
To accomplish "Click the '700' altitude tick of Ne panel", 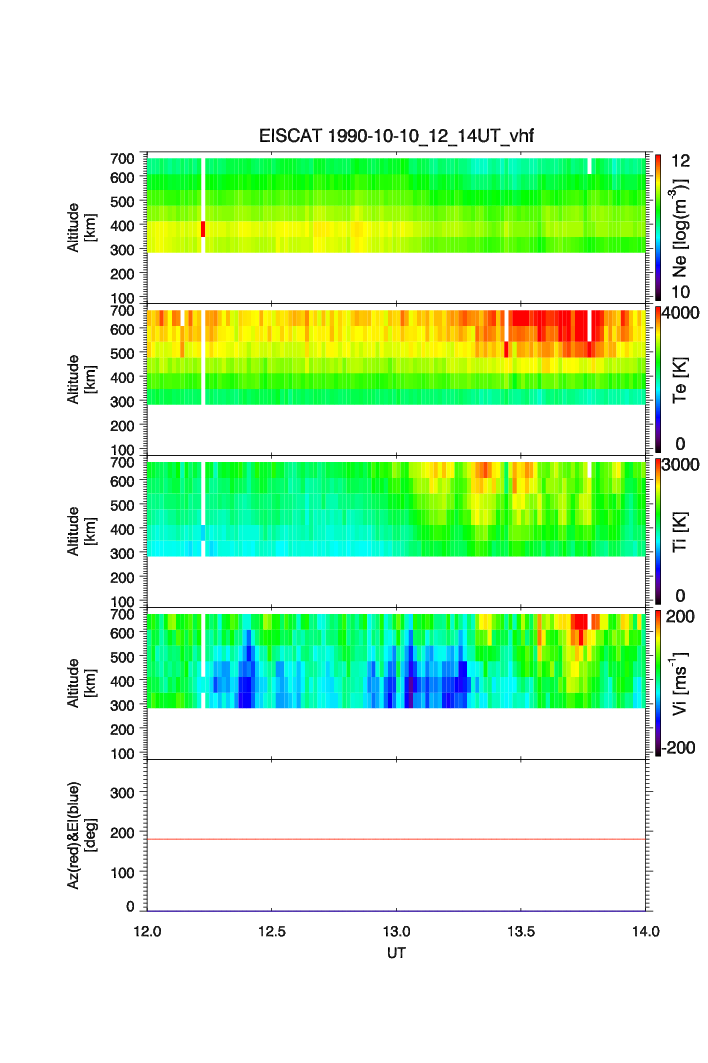I will click(122, 159).
